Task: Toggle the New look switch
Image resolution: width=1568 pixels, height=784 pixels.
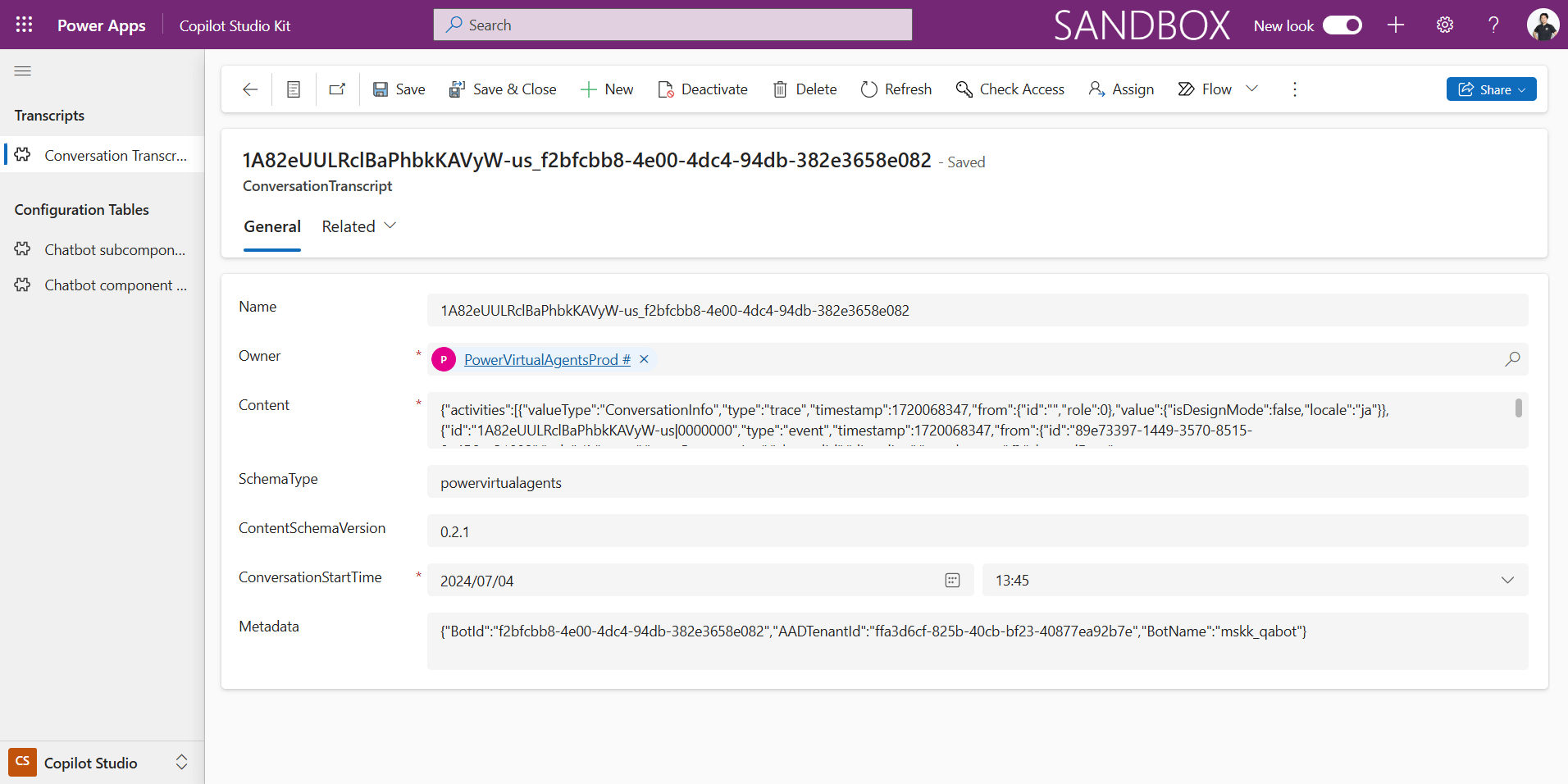Action: (x=1342, y=25)
